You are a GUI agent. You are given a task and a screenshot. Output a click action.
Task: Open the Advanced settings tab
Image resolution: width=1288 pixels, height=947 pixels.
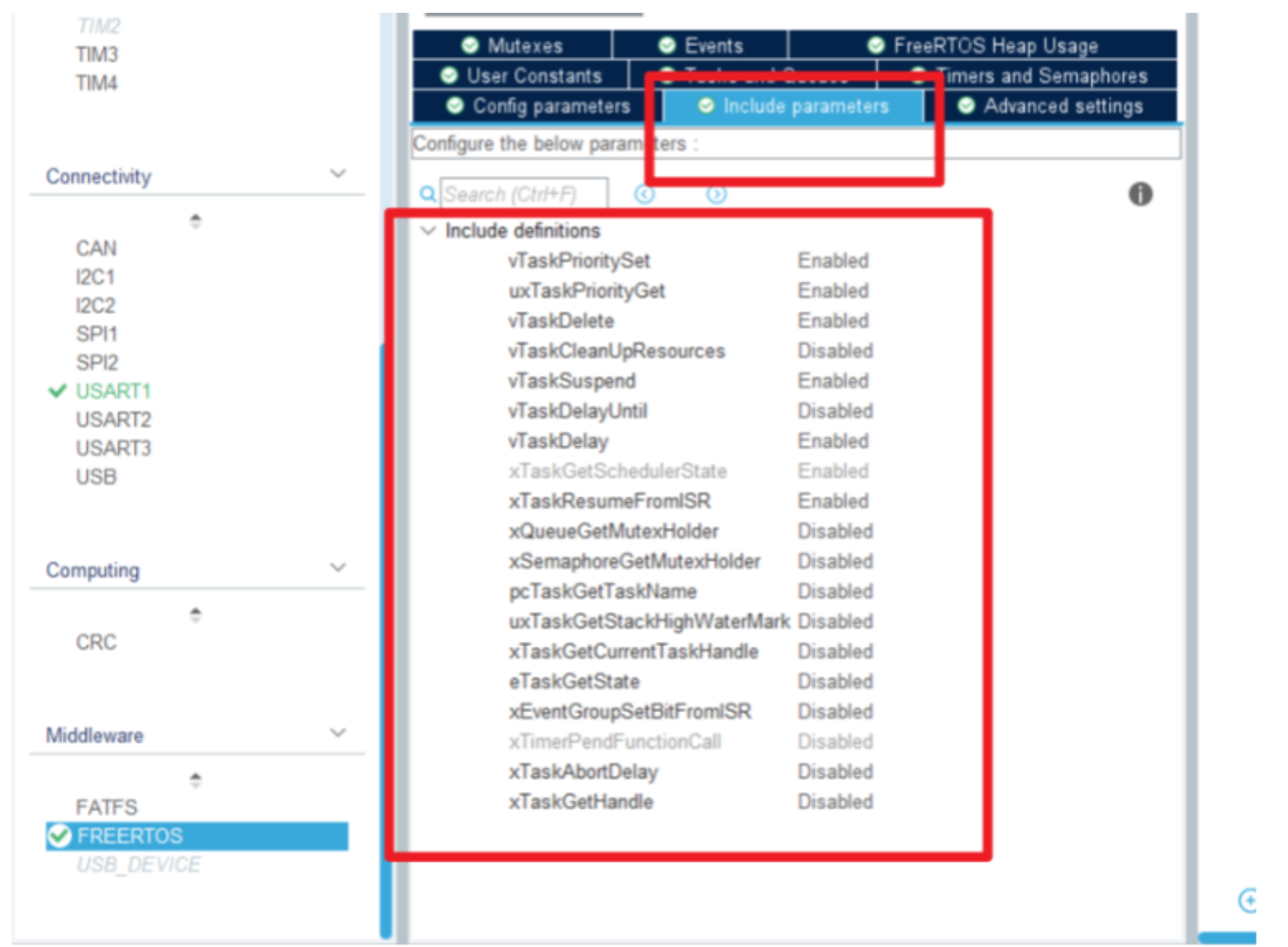(x=1051, y=106)
